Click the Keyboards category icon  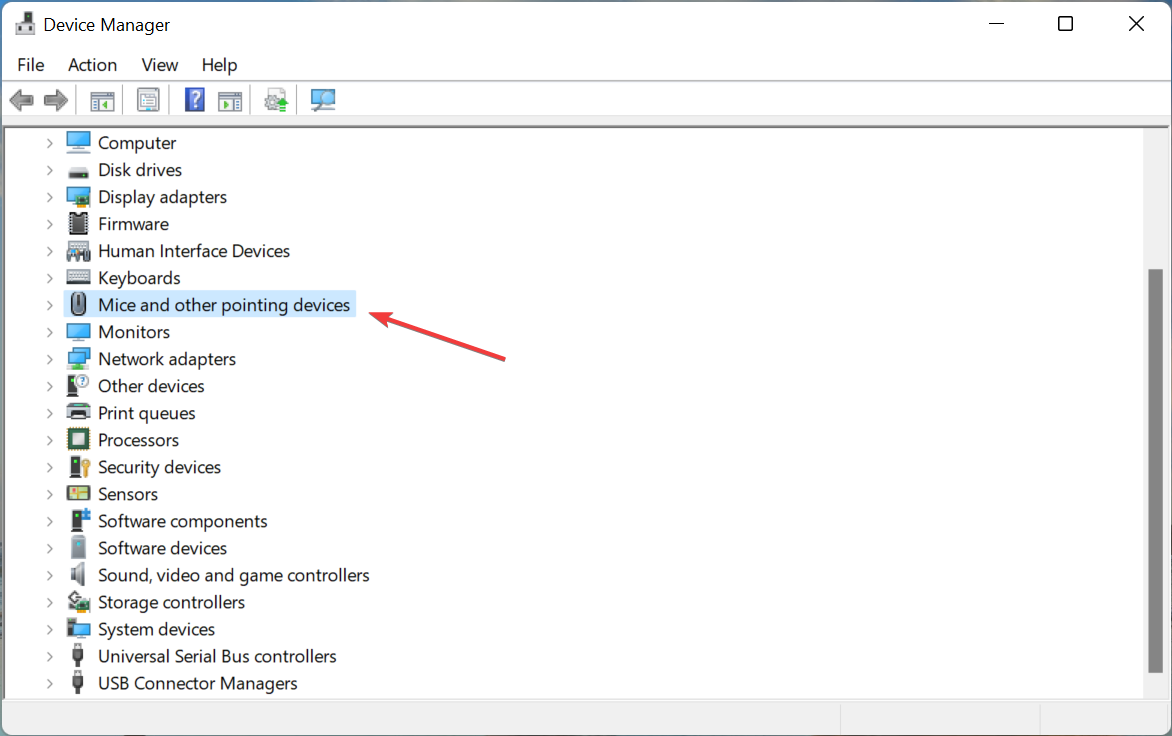tap(78, 277)
